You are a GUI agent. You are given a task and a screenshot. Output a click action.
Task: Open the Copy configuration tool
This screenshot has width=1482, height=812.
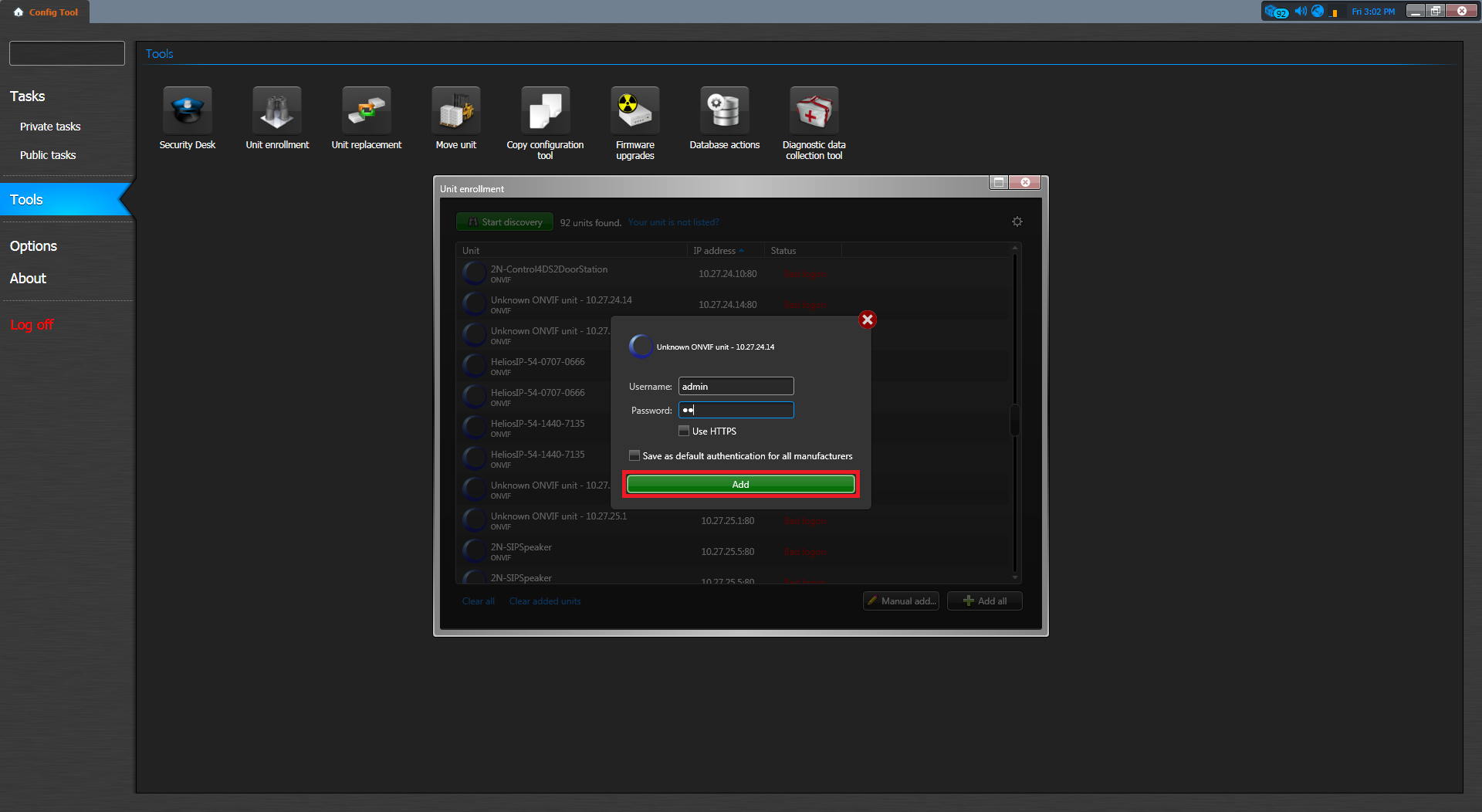point(545,111)
